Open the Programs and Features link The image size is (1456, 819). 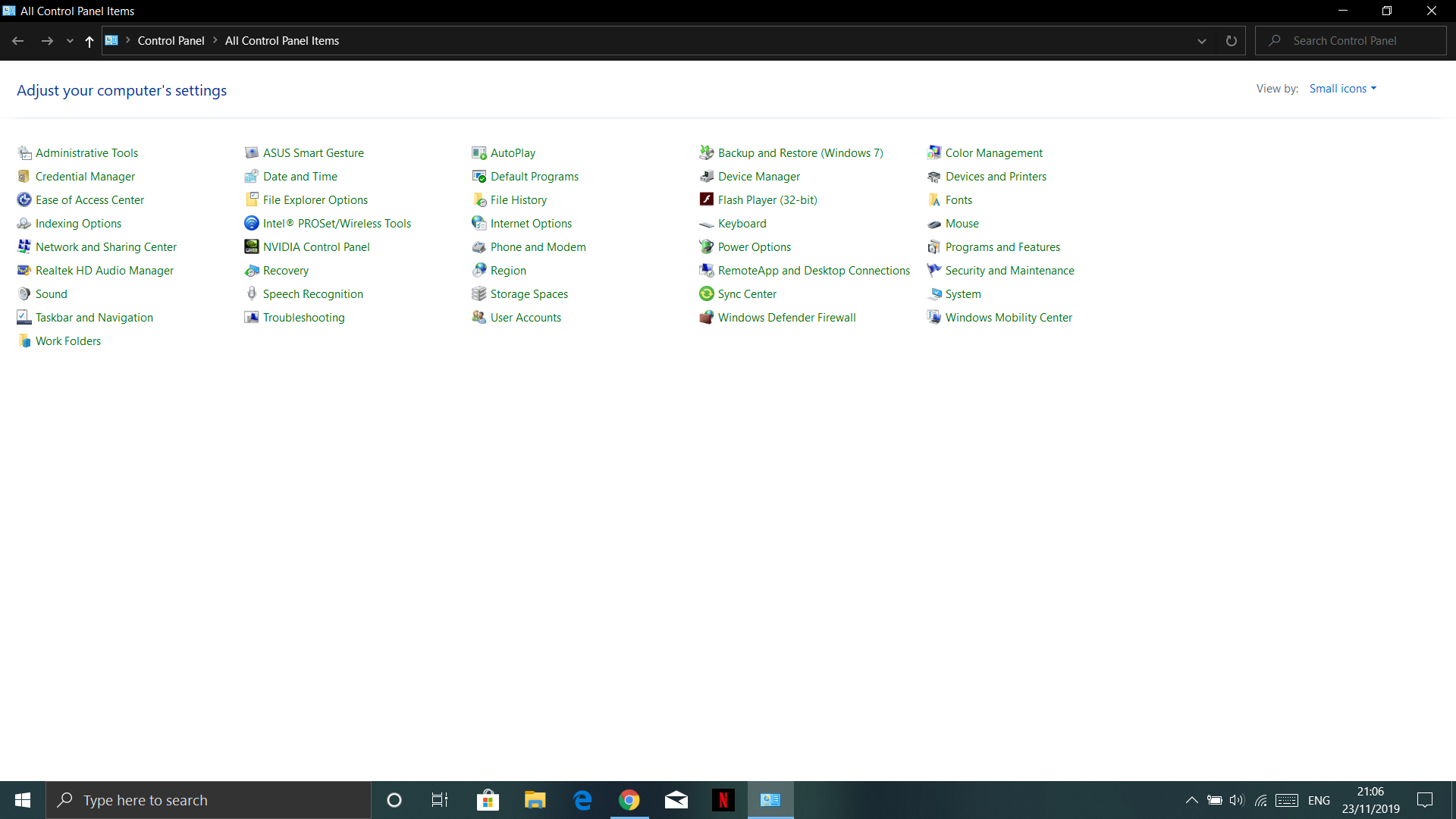(x=1003, y=247)
